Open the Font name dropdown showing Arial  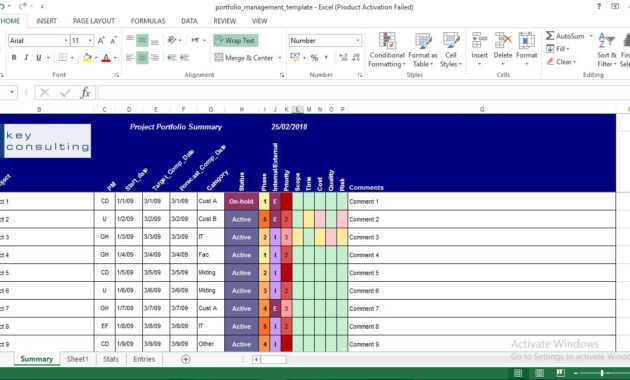coord(66,41)
